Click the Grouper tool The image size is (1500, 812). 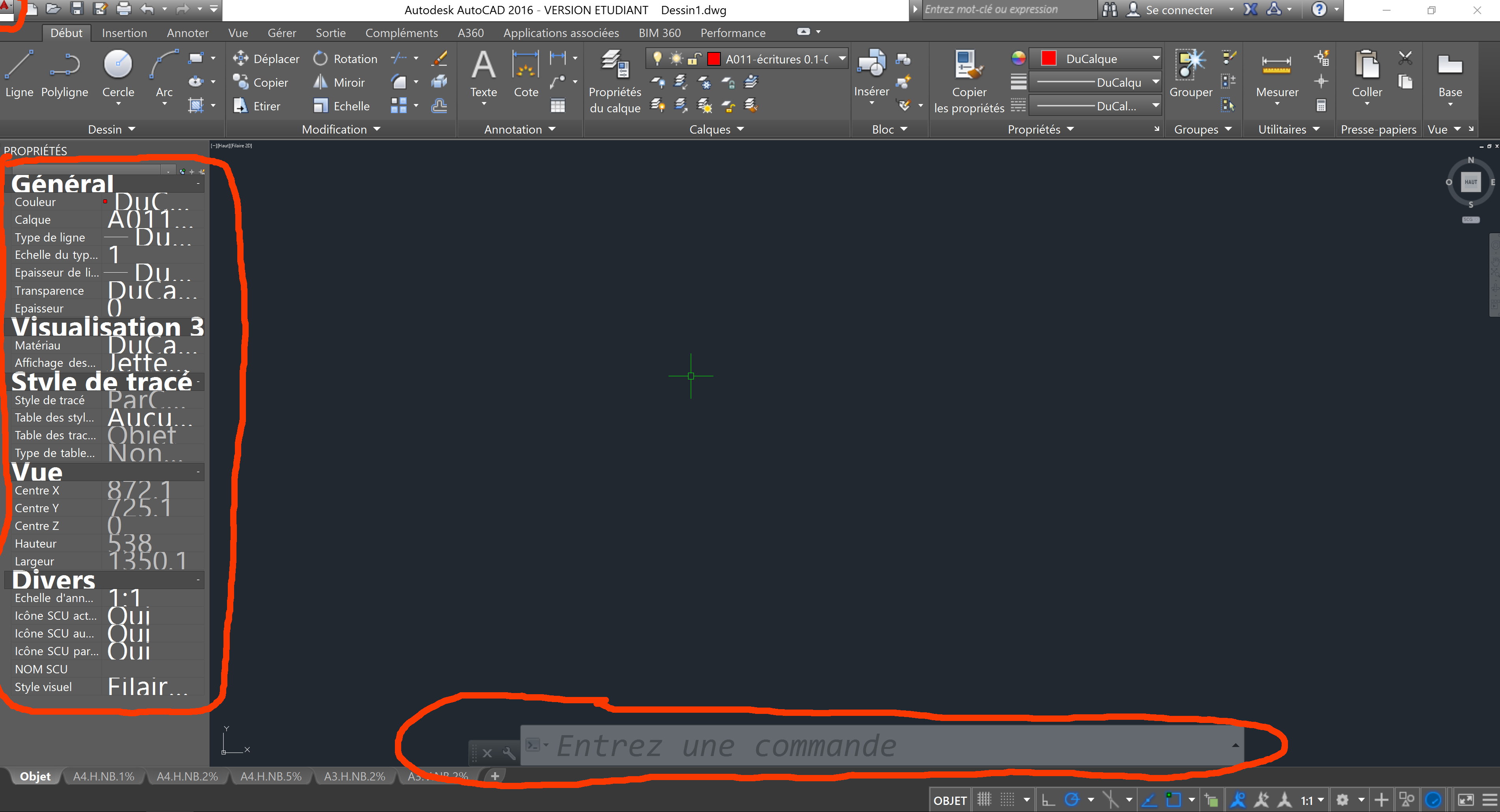pos(1190,76)
